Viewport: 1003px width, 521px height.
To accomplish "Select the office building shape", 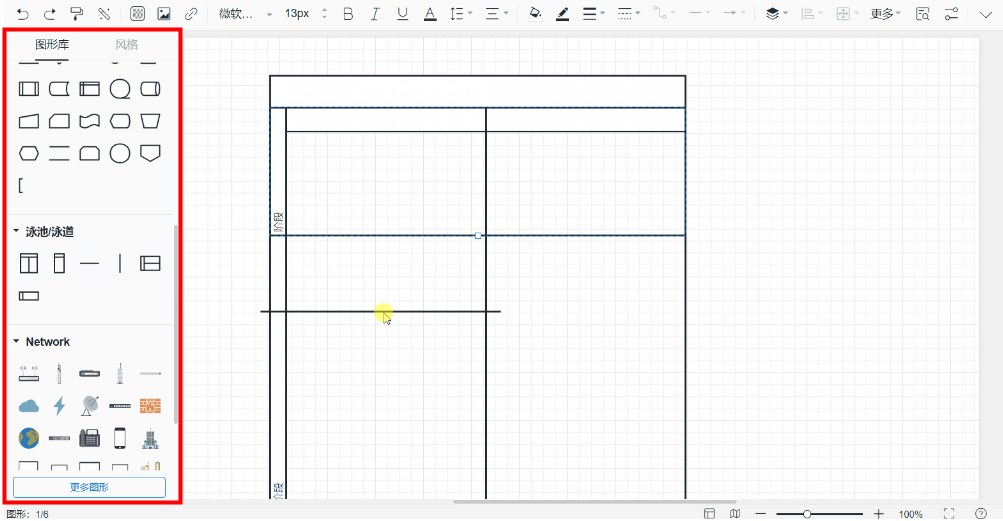I will [150, 438].
